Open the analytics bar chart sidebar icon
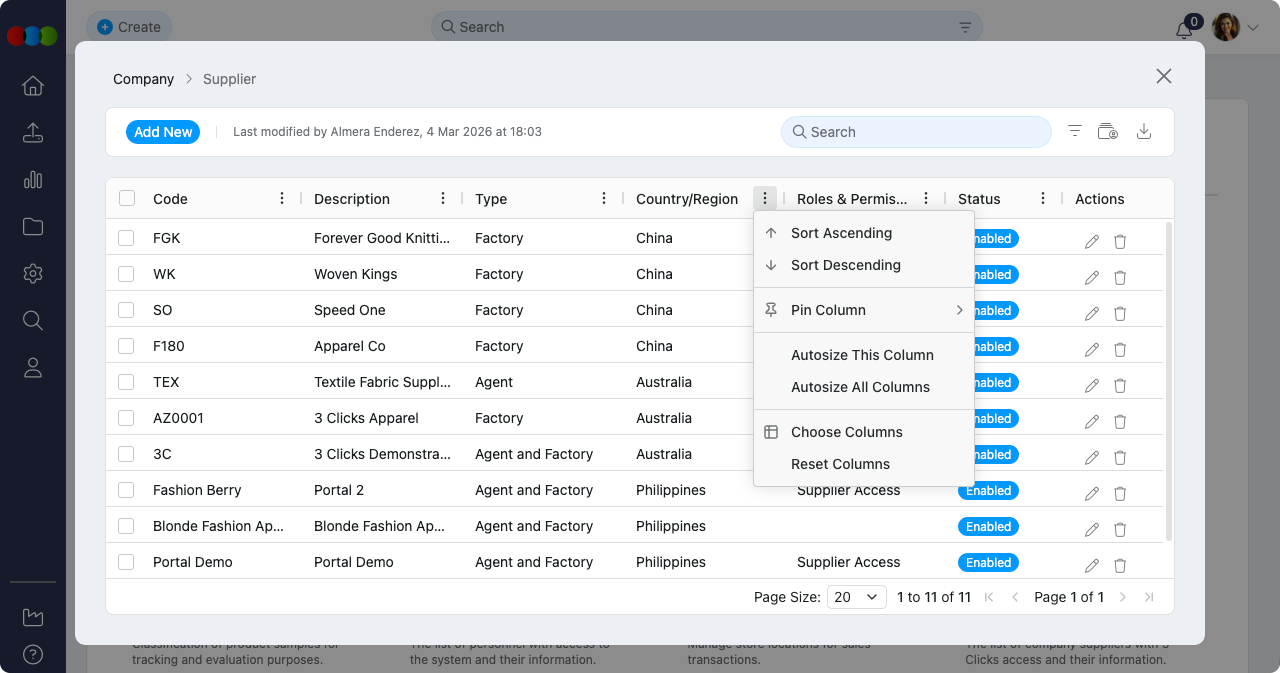 (x=33, y=180)
